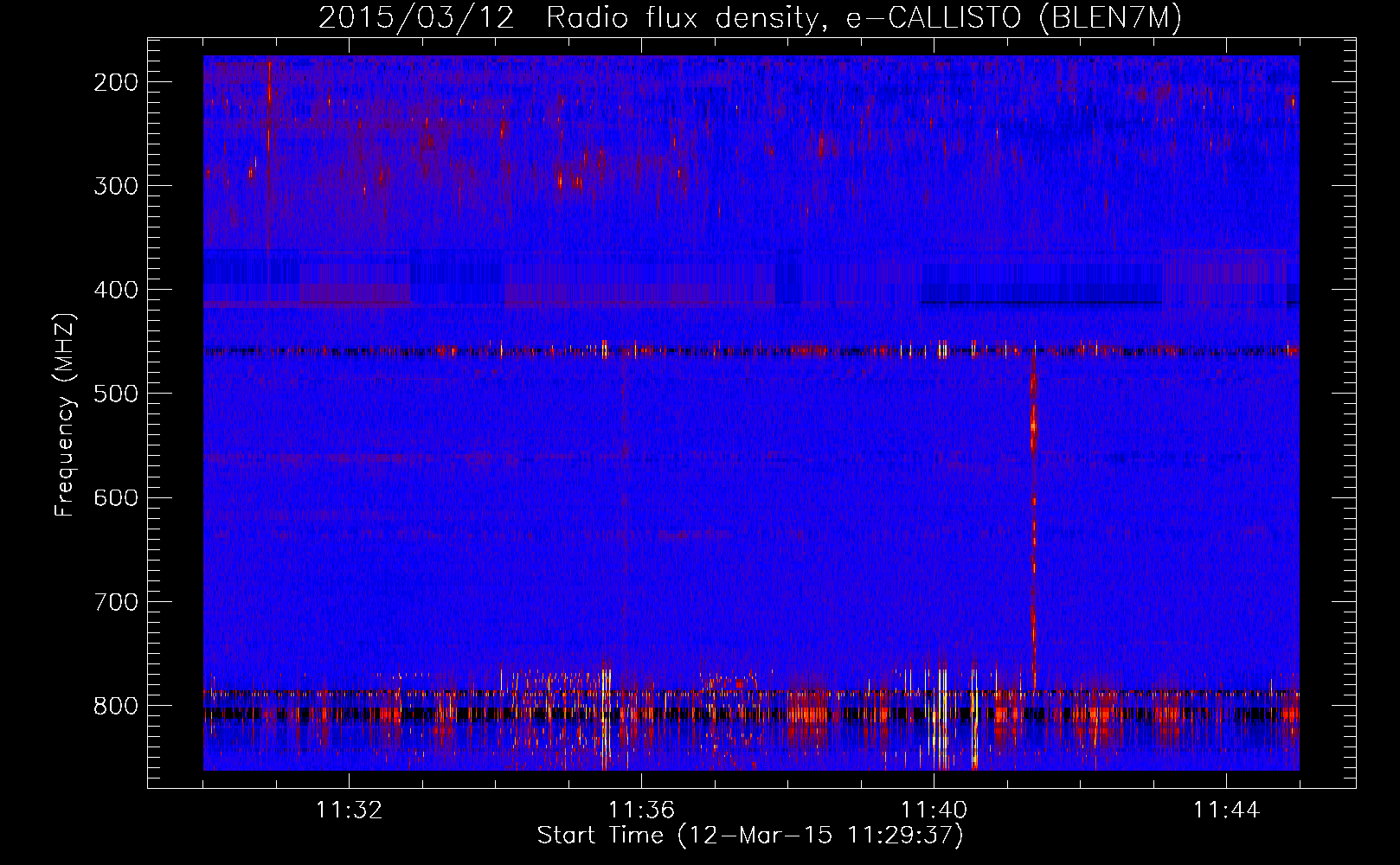The height and width of the screenshot is (865, 1400).
Task: Click the 800 frequency tick label
Action: point(116,705)
